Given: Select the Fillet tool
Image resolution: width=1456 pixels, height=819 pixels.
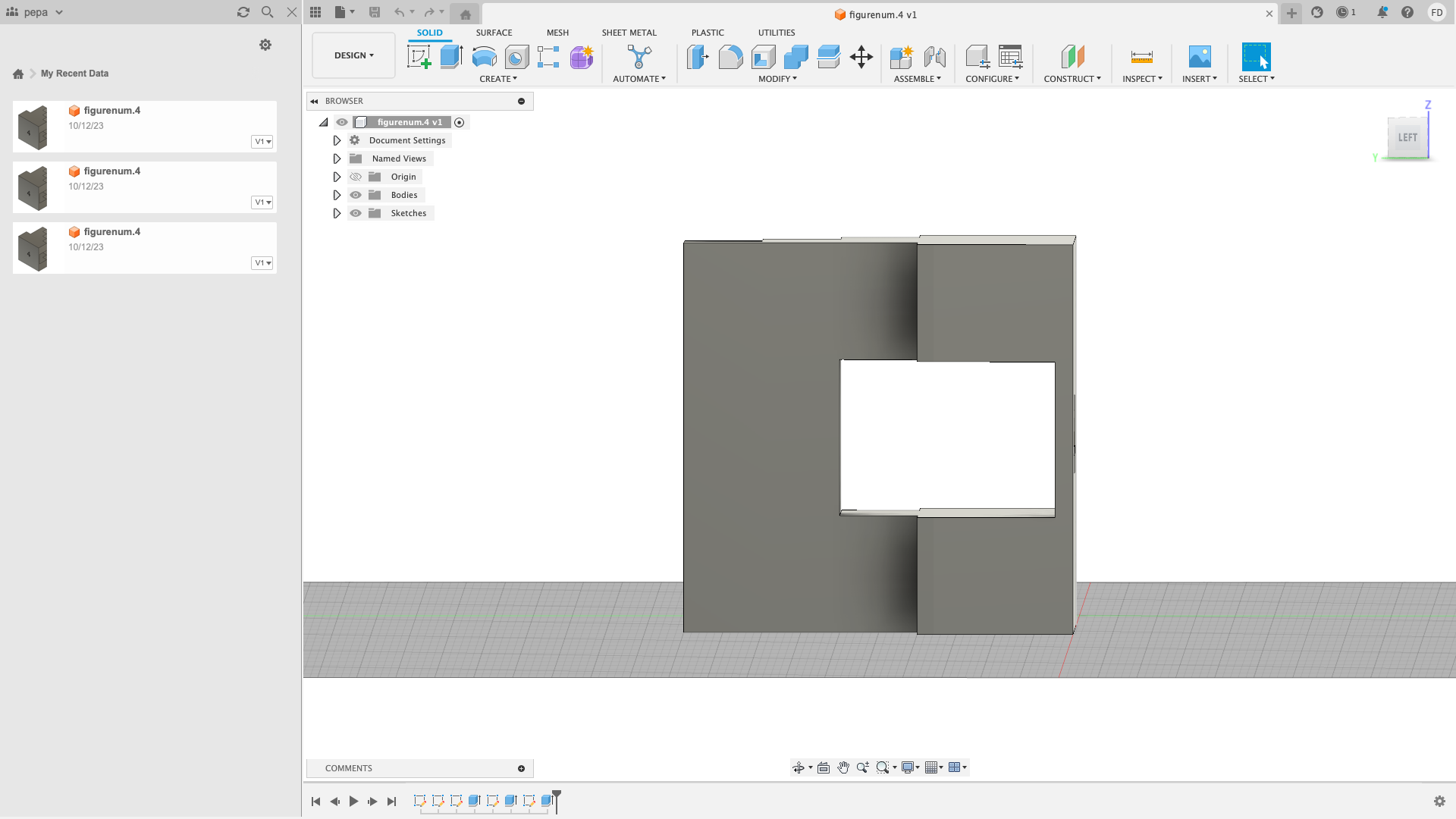Looking at the screenshot, I should click(730, 57).
